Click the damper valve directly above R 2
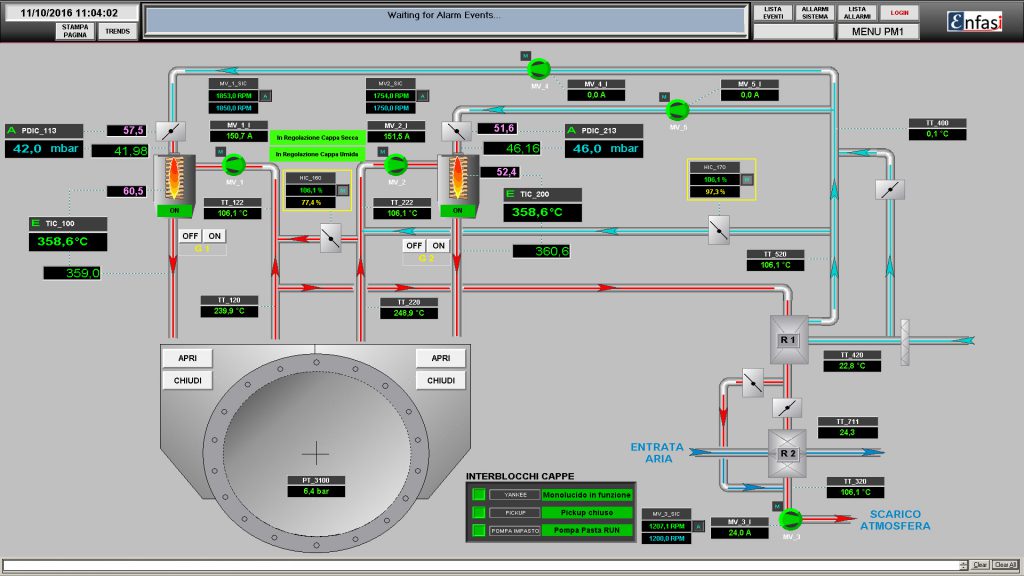1024x576 pixels. coord(787,408)
